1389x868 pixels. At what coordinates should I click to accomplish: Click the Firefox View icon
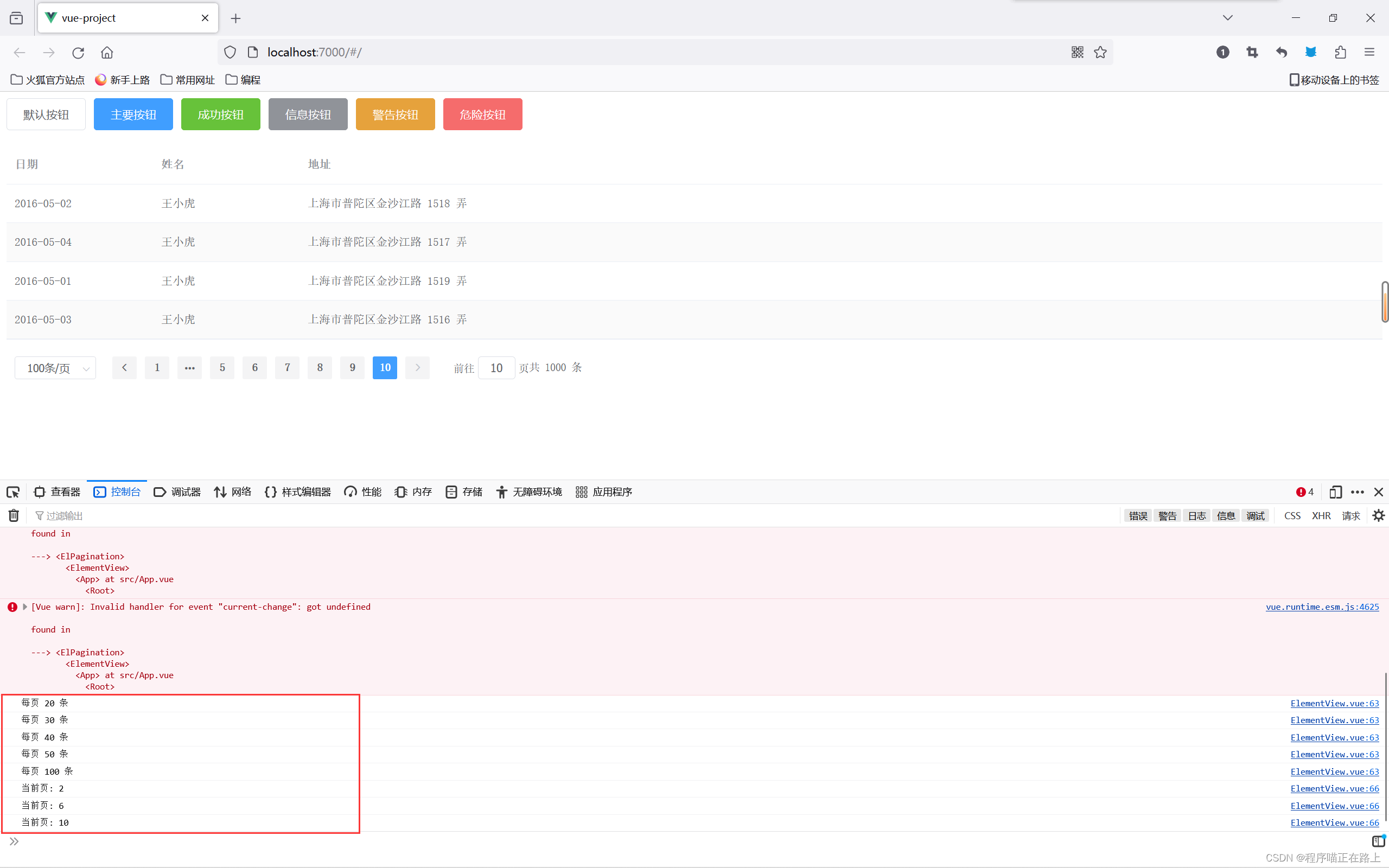[x=17, y=18]
